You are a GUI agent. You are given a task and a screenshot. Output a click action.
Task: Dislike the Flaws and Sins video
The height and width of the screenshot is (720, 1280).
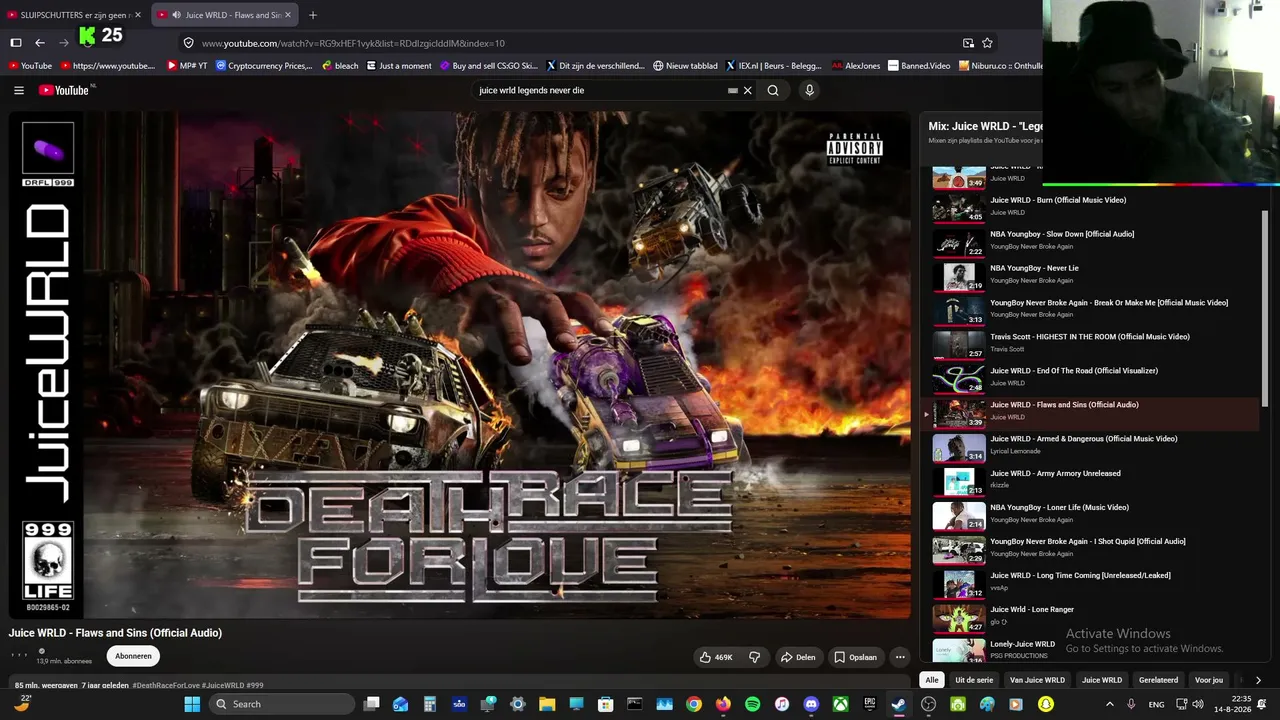coord(755,657)
